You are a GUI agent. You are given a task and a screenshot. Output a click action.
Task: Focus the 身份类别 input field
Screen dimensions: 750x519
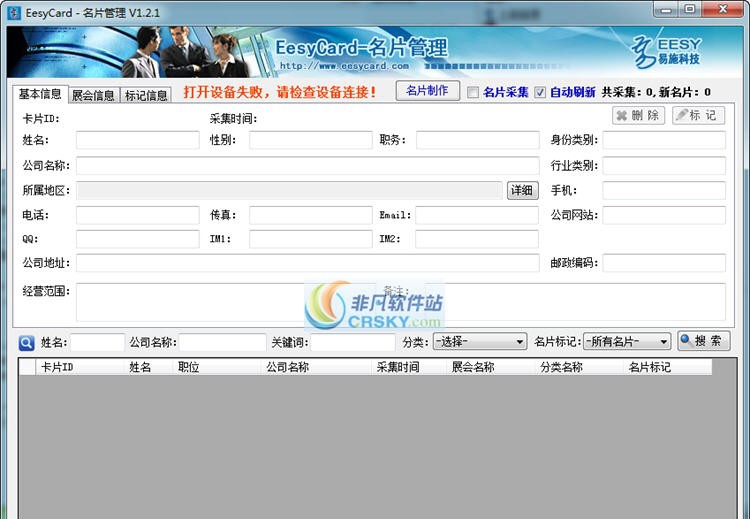(x=664, y=140)
